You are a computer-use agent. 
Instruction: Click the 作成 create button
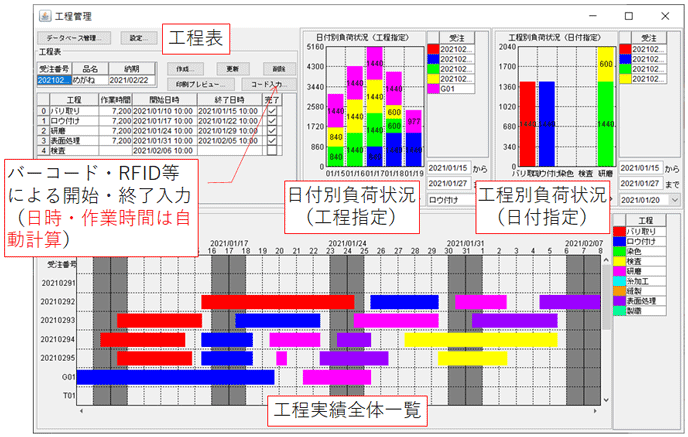pyautogui.click(x=185, y=69)
